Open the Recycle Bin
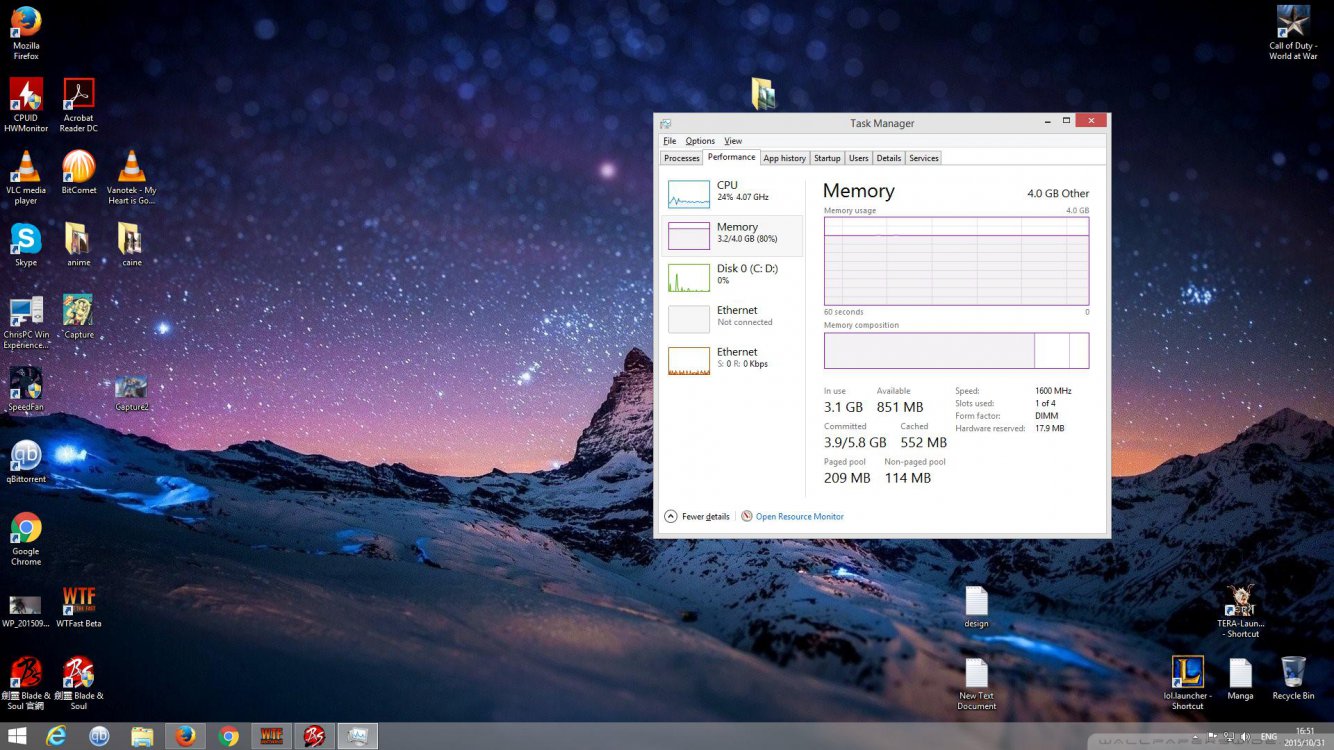This screenshot has height=750, width=1334. tap(1293, 678)
